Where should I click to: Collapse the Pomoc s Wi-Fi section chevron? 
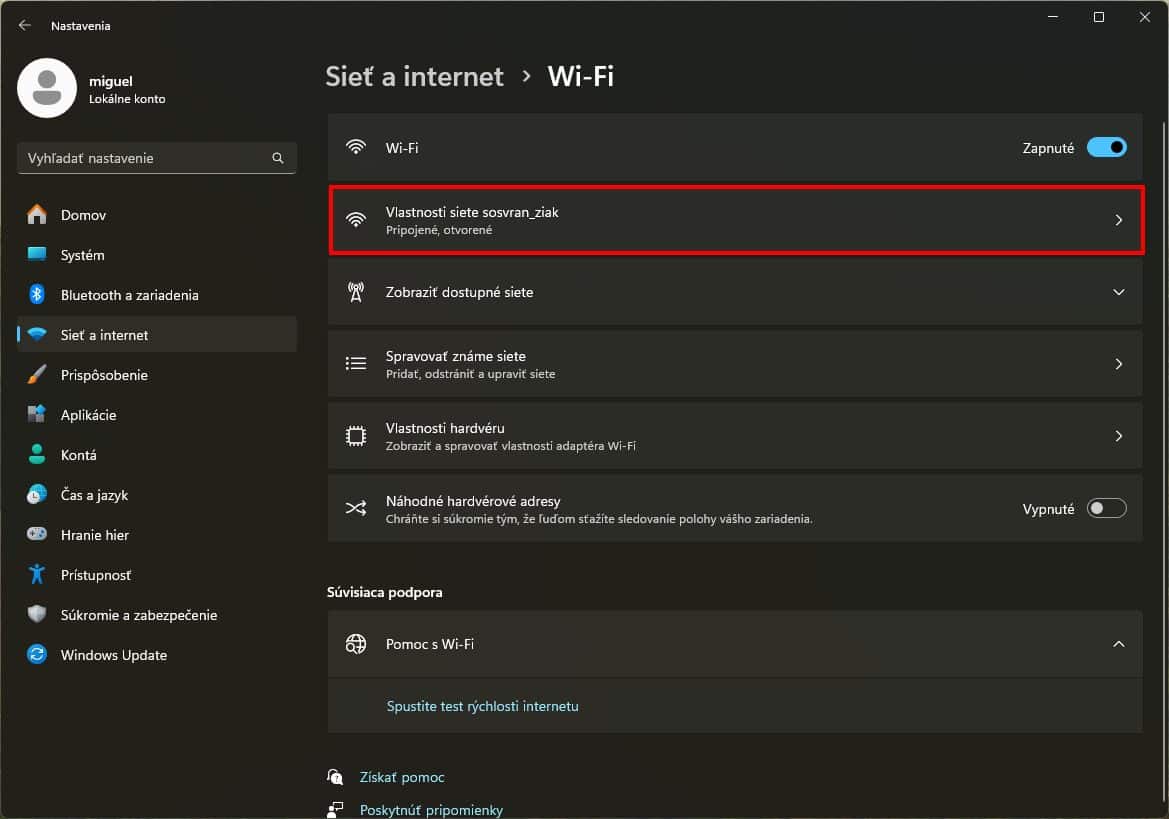click(x=1118, y=644)
